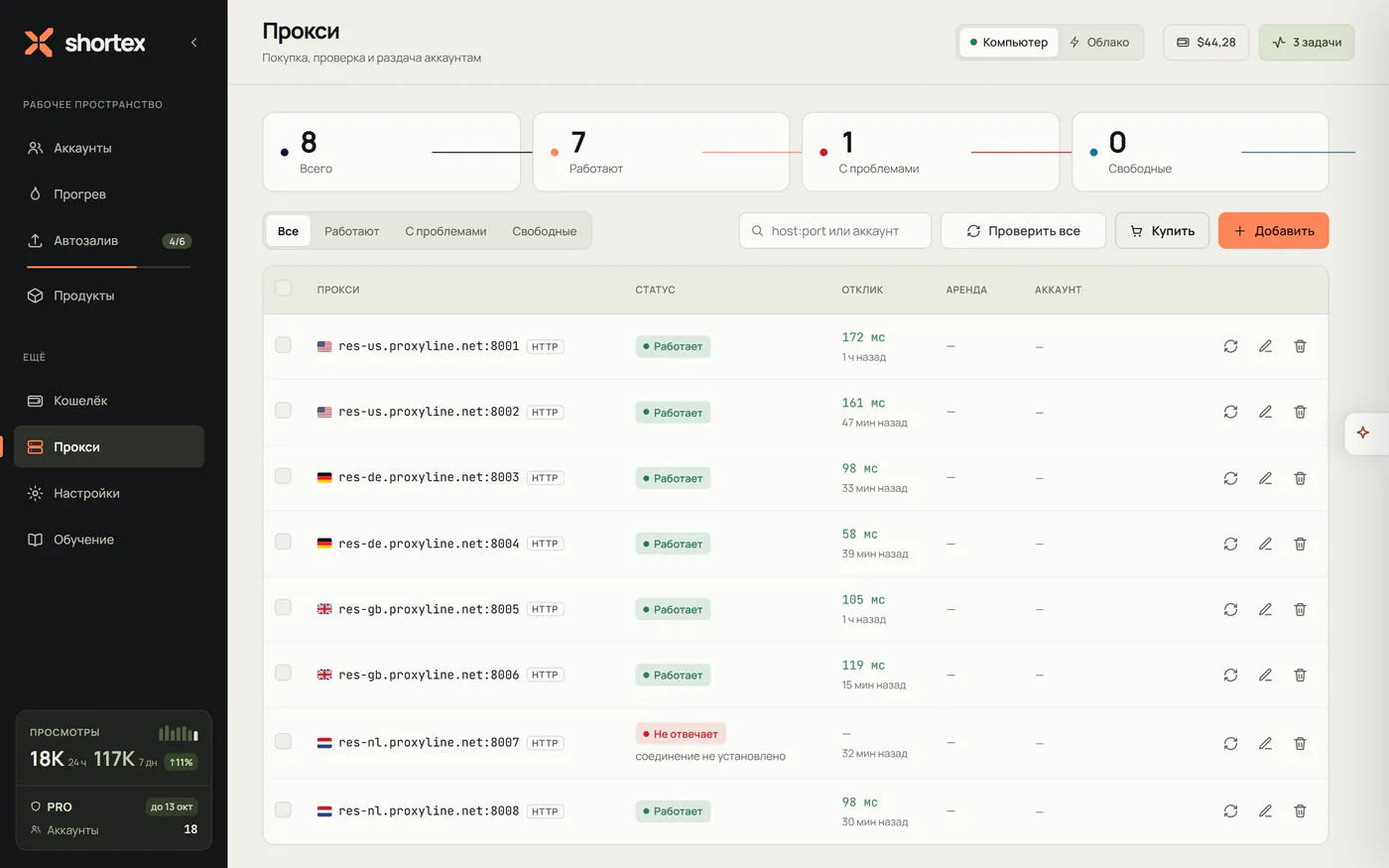Tick checkbox for res-us.proxyline.net:8001

point(284,344)
